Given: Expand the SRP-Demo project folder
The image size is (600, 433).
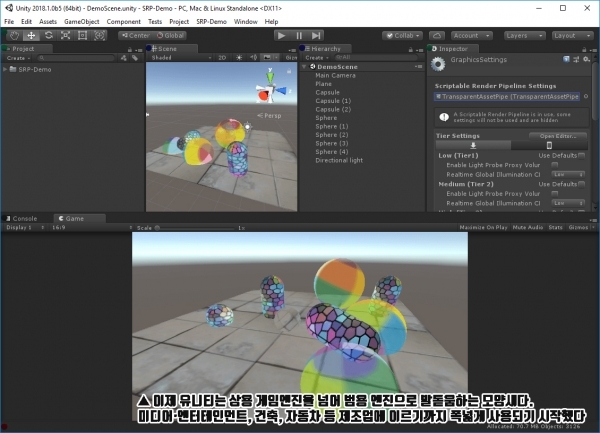Looking at the screenshot, I should coord(5,69).
